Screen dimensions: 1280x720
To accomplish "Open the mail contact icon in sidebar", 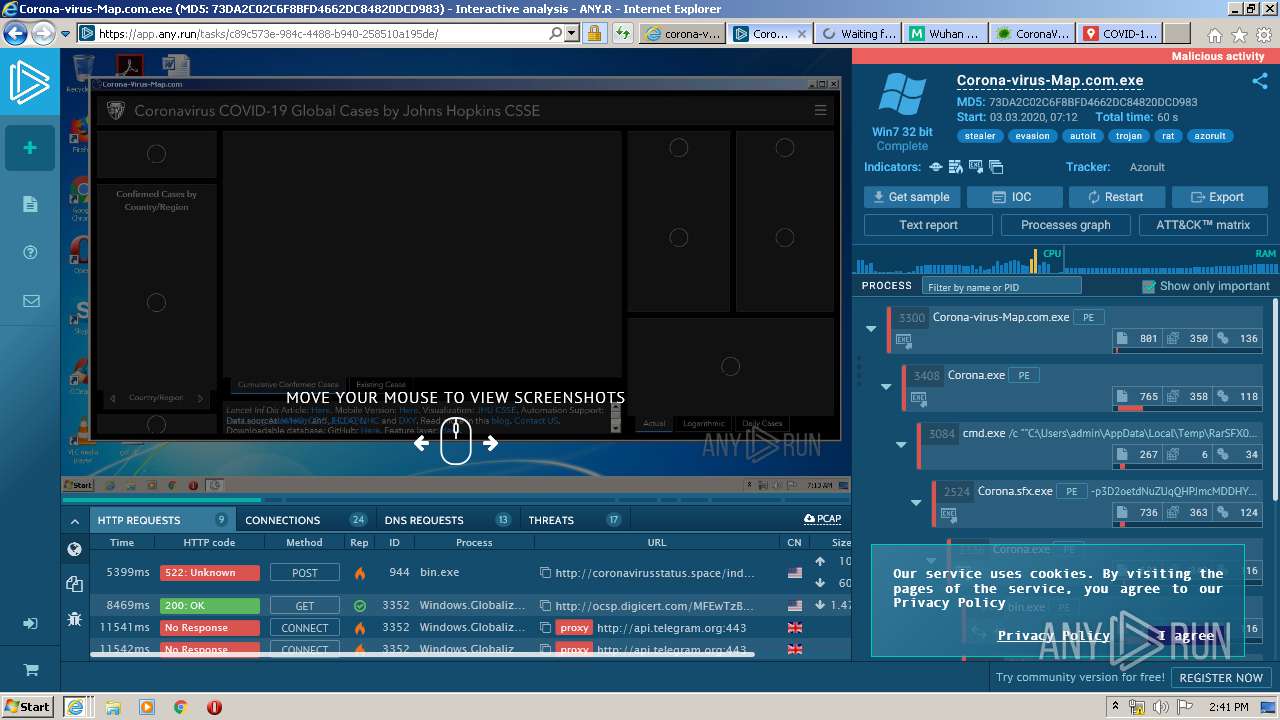I will tap(30, 301).
